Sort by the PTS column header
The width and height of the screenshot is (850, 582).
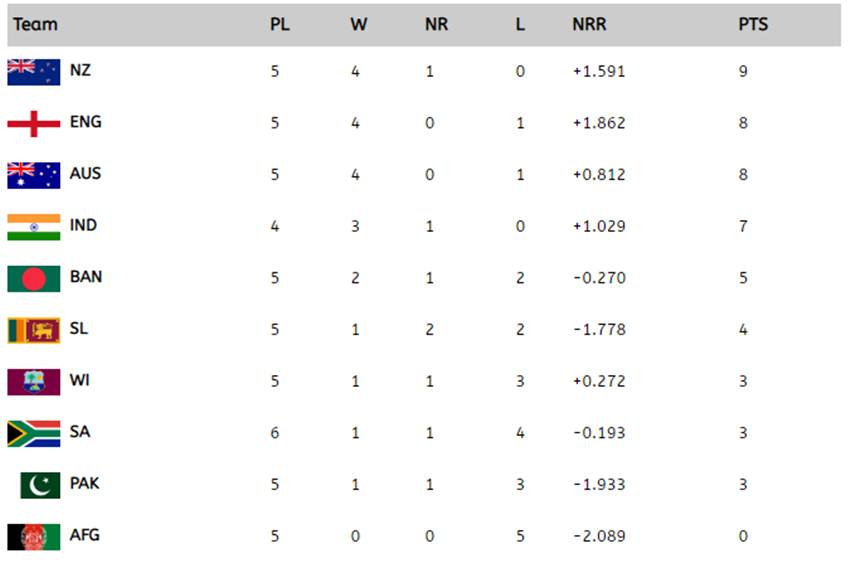(x=753, y=24)
